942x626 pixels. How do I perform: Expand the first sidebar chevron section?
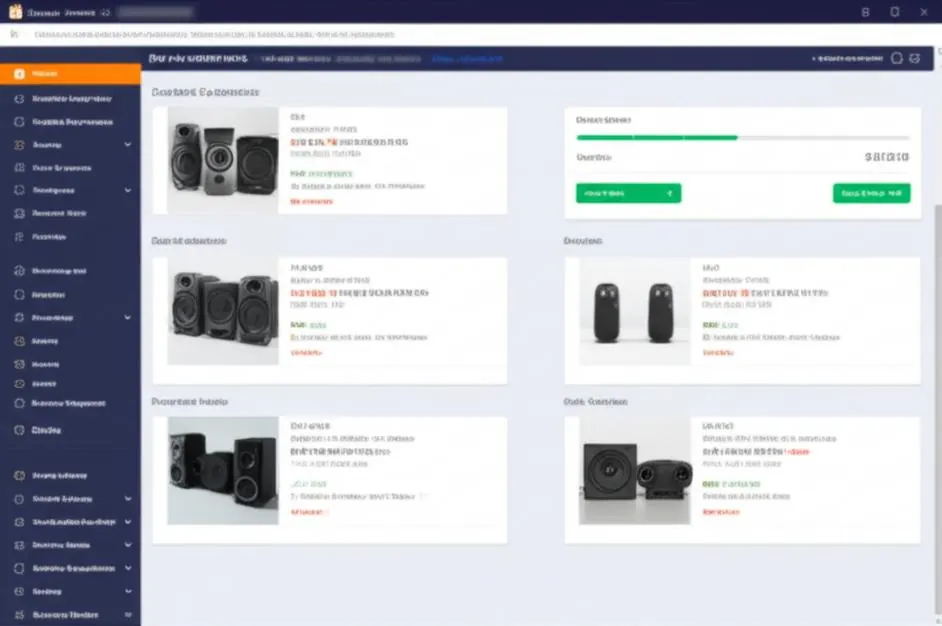tap(127, 145)
